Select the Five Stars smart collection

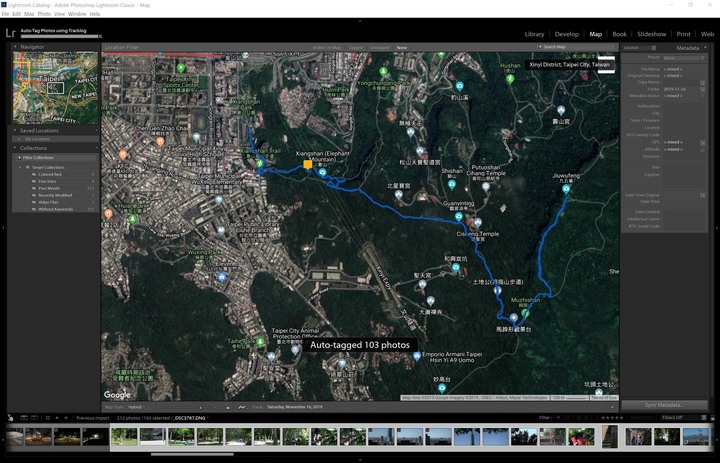[x=47, y=181]
